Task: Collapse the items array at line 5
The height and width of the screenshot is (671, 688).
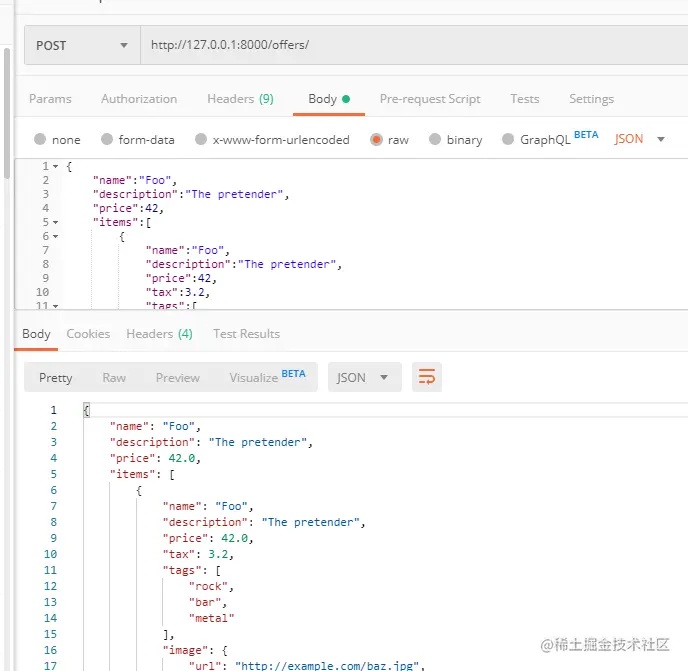Action: pos(56,222)
